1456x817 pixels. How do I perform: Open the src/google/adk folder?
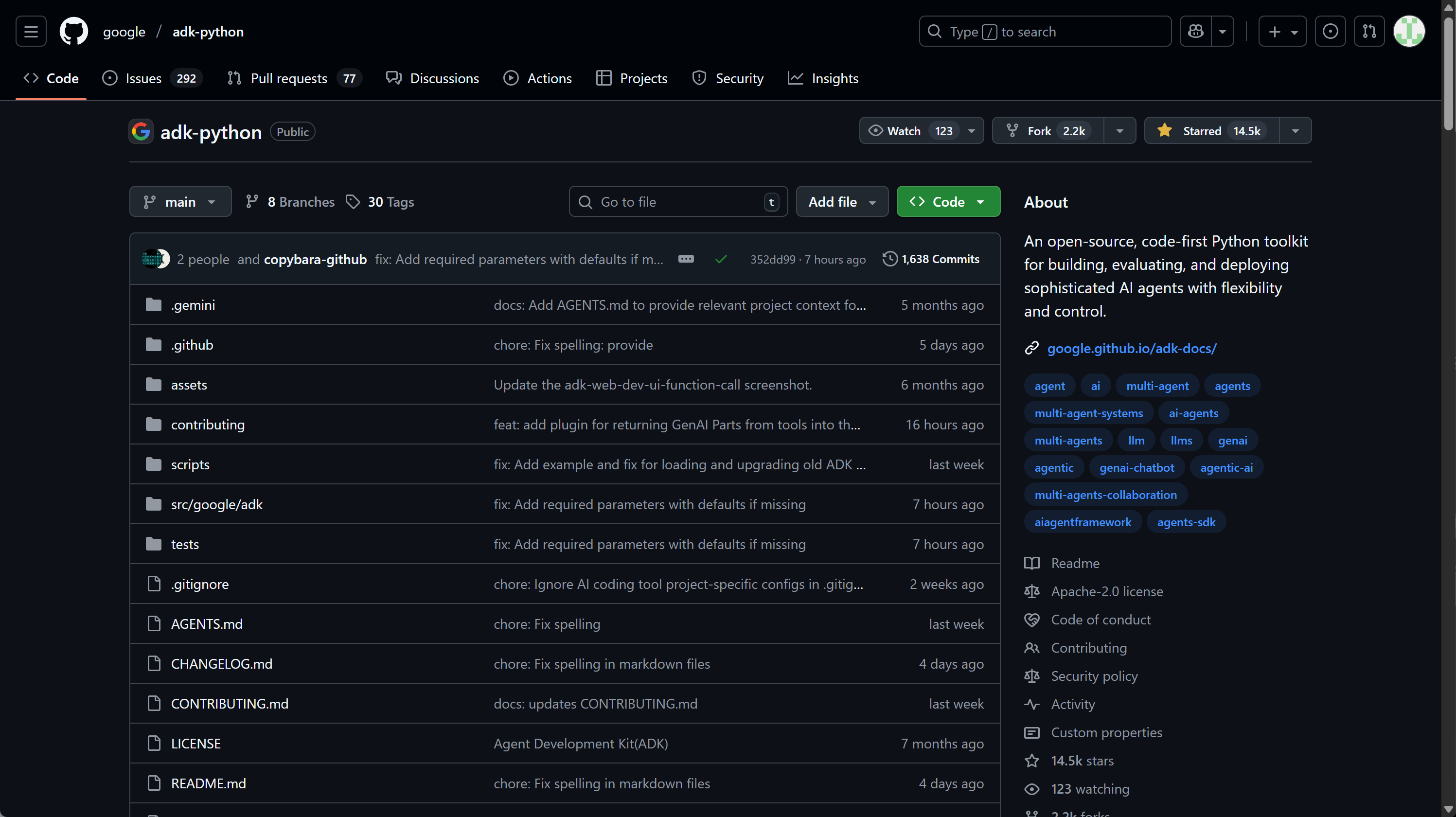(217, 504)
